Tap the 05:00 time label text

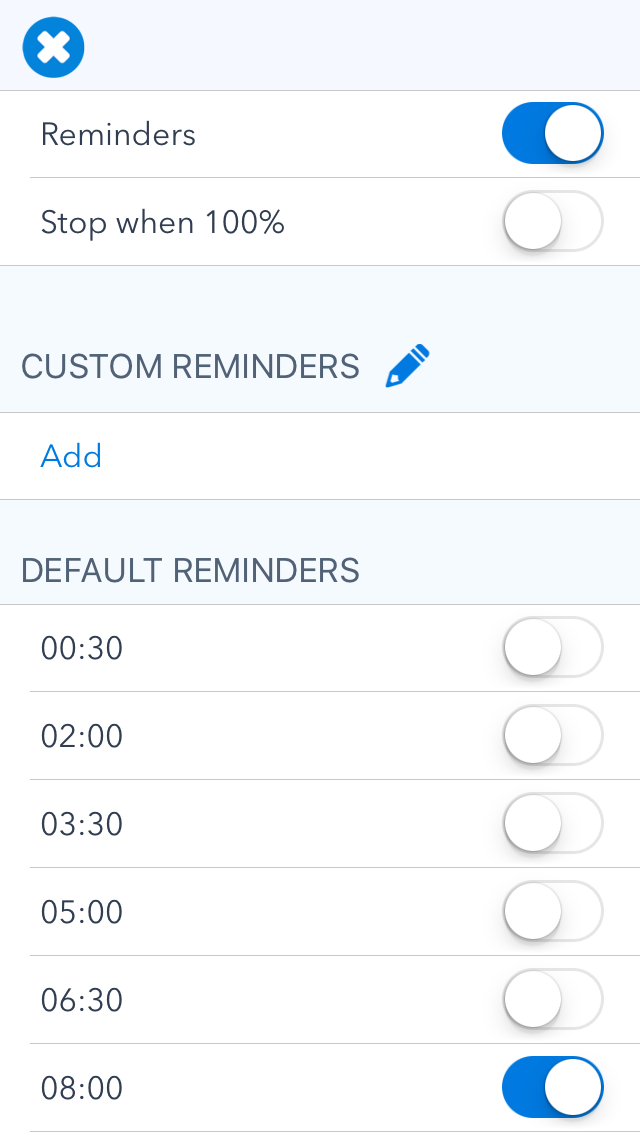(x=82, y=913)
